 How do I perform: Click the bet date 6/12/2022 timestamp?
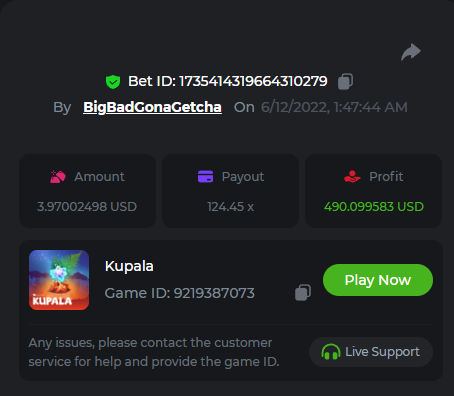pos(334,107)
